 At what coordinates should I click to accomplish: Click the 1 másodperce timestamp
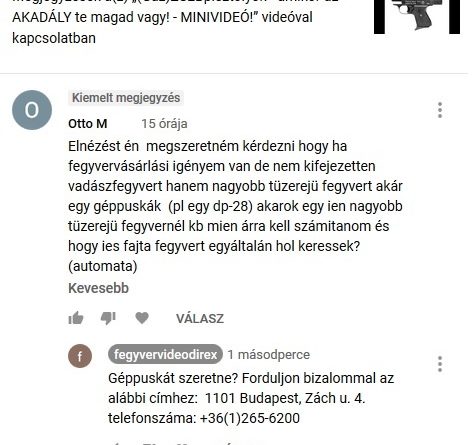click(x=269, y=355)
